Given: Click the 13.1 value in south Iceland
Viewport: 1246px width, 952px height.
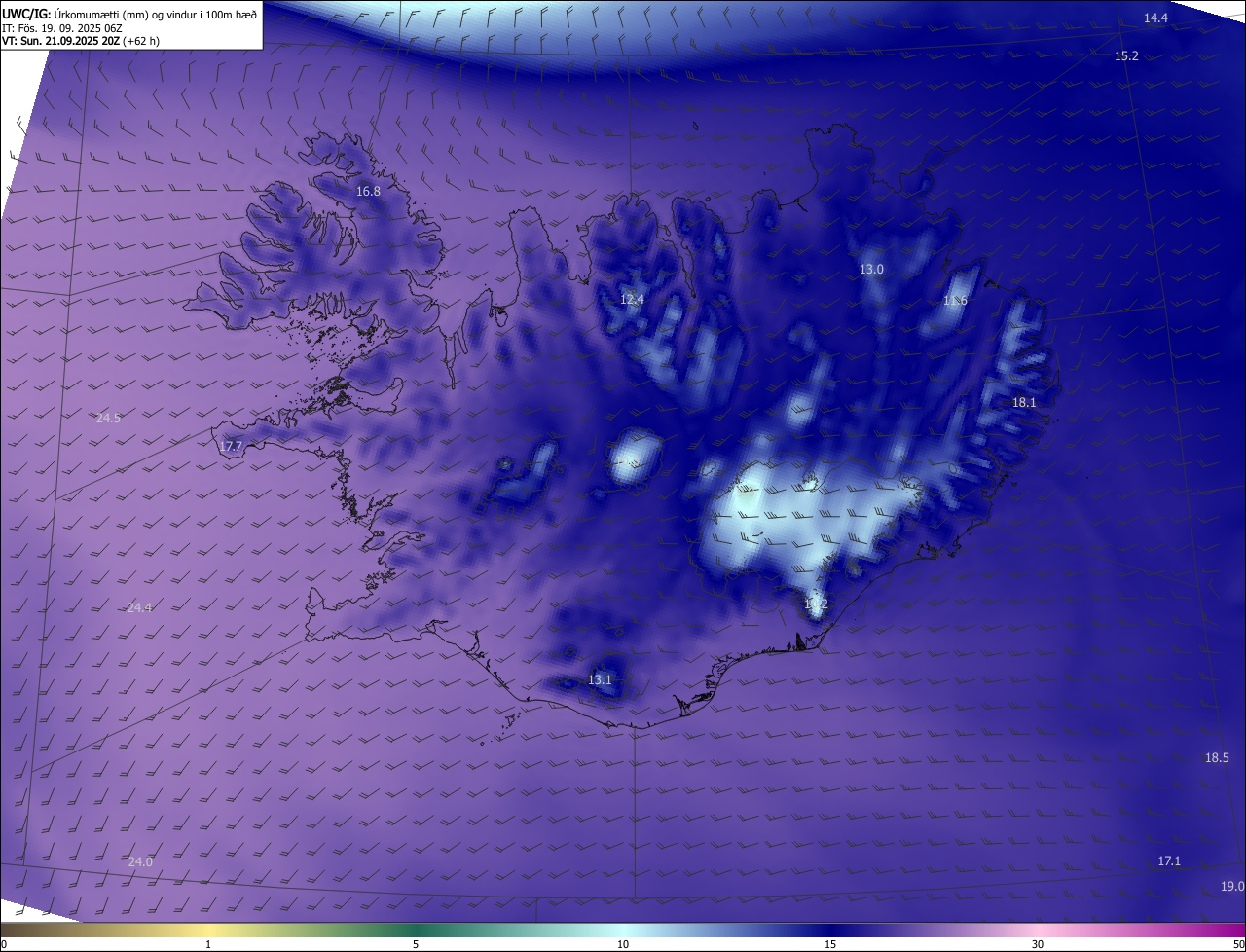Looking at the screenshot, I should tap(600, 680).
